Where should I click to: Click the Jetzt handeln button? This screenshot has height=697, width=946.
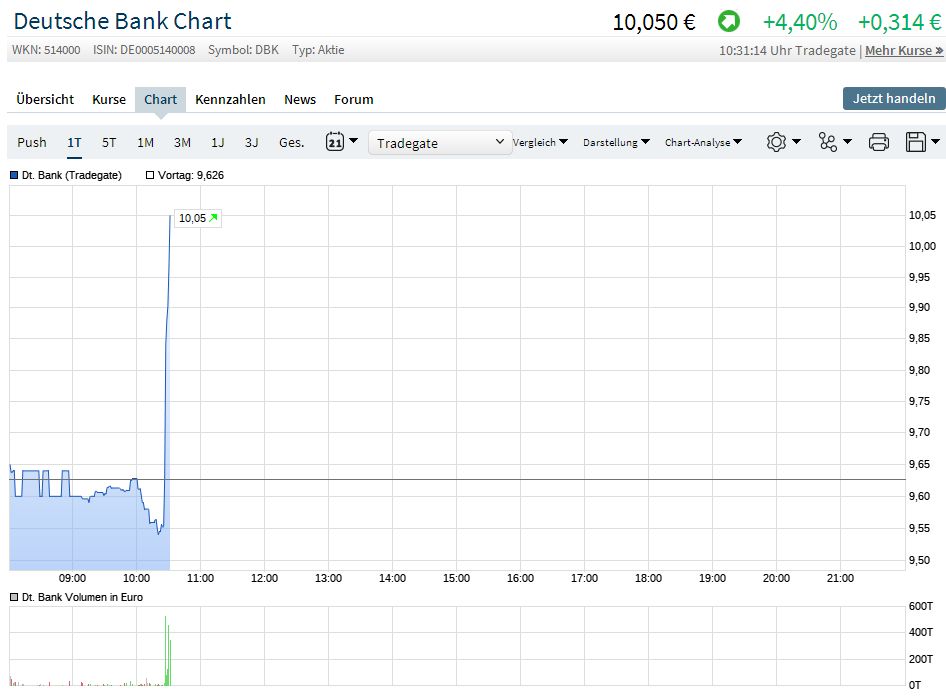(893, 98)
